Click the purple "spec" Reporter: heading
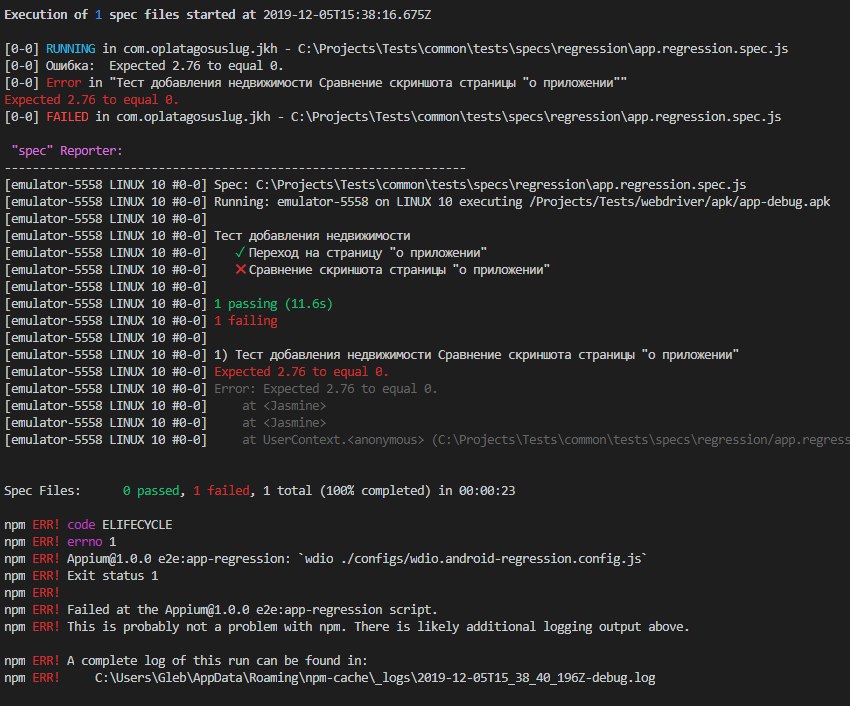The image size is (850, 706). [x=67, y=151]
